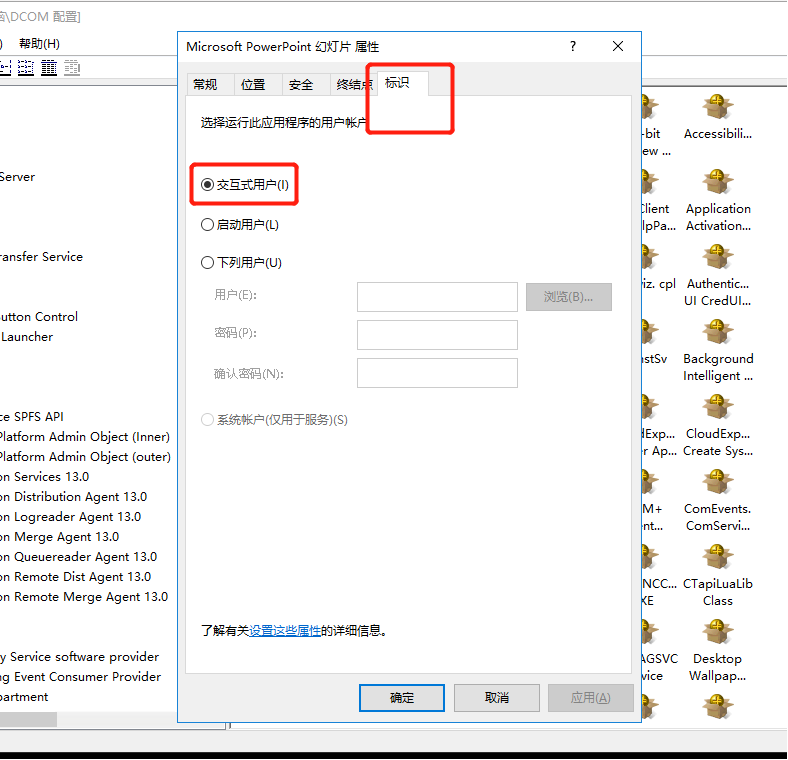Select the Merge Agent 13.0 entry

coord(59,537)
